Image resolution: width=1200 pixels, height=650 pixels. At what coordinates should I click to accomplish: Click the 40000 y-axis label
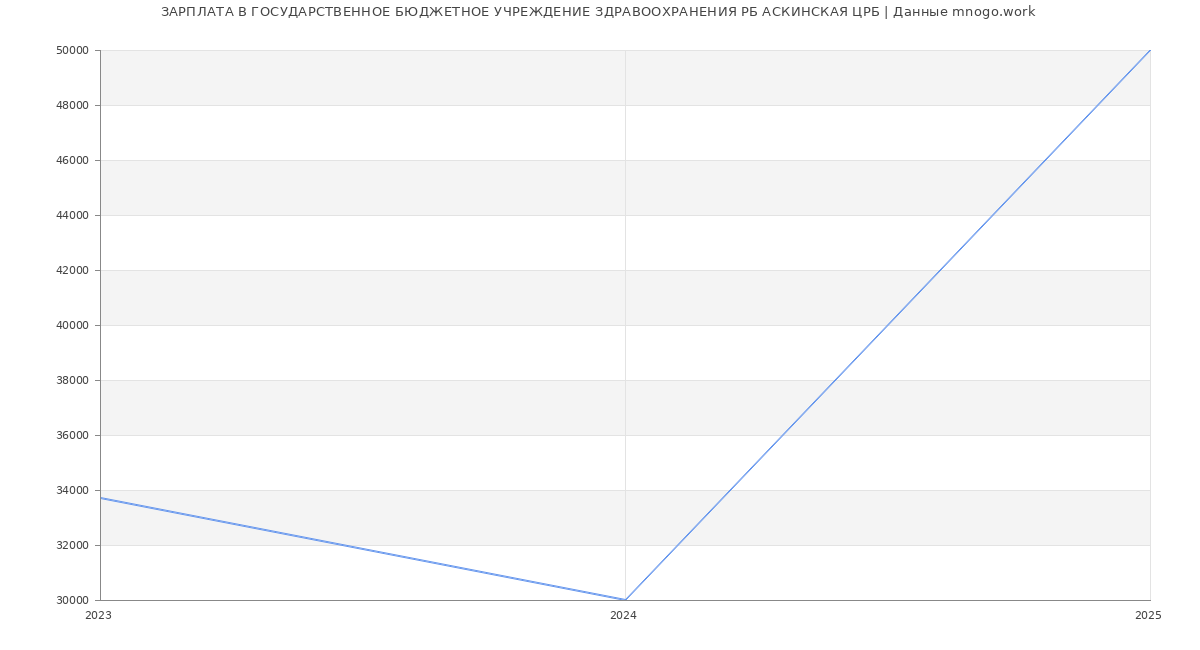click(x=73, y=325)
